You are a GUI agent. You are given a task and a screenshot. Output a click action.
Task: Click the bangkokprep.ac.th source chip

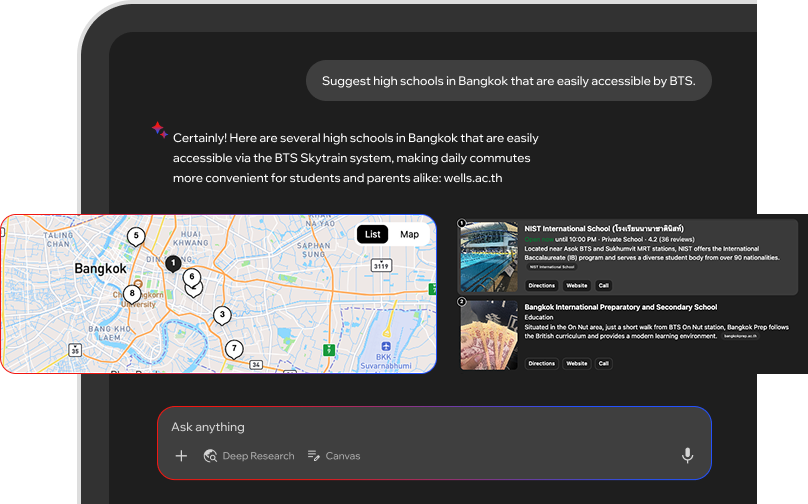tap(740, 337)
